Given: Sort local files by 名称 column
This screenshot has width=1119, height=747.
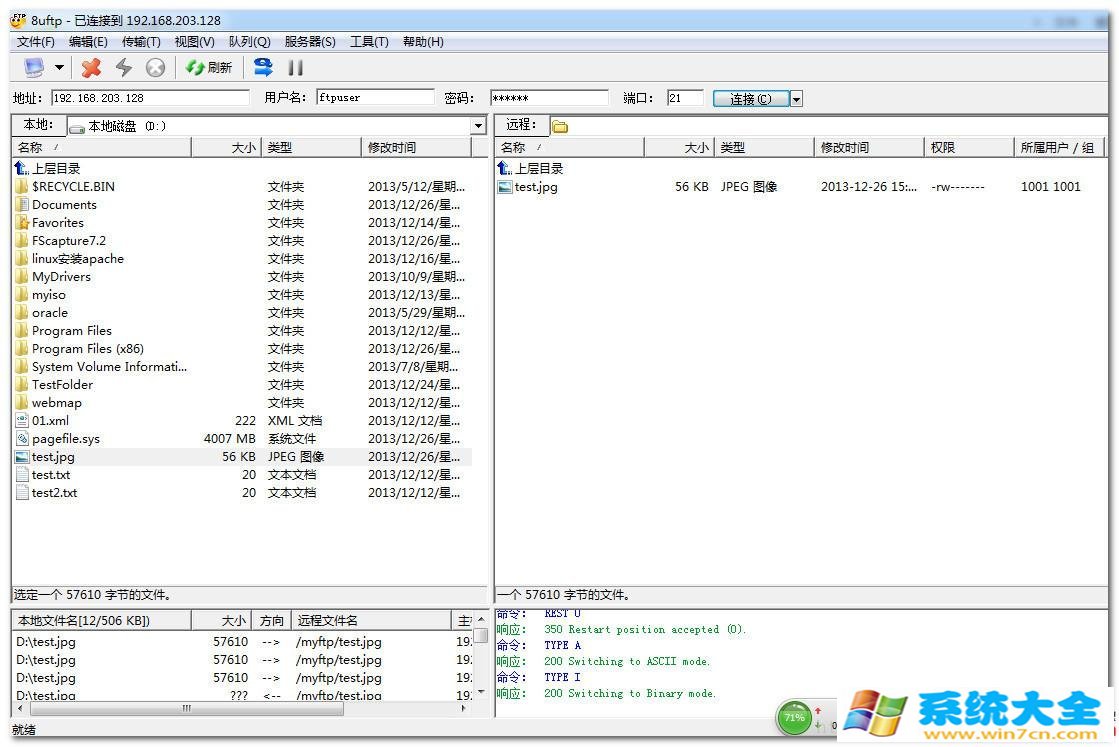Looking at the screenshot, I should click(101, 148).
